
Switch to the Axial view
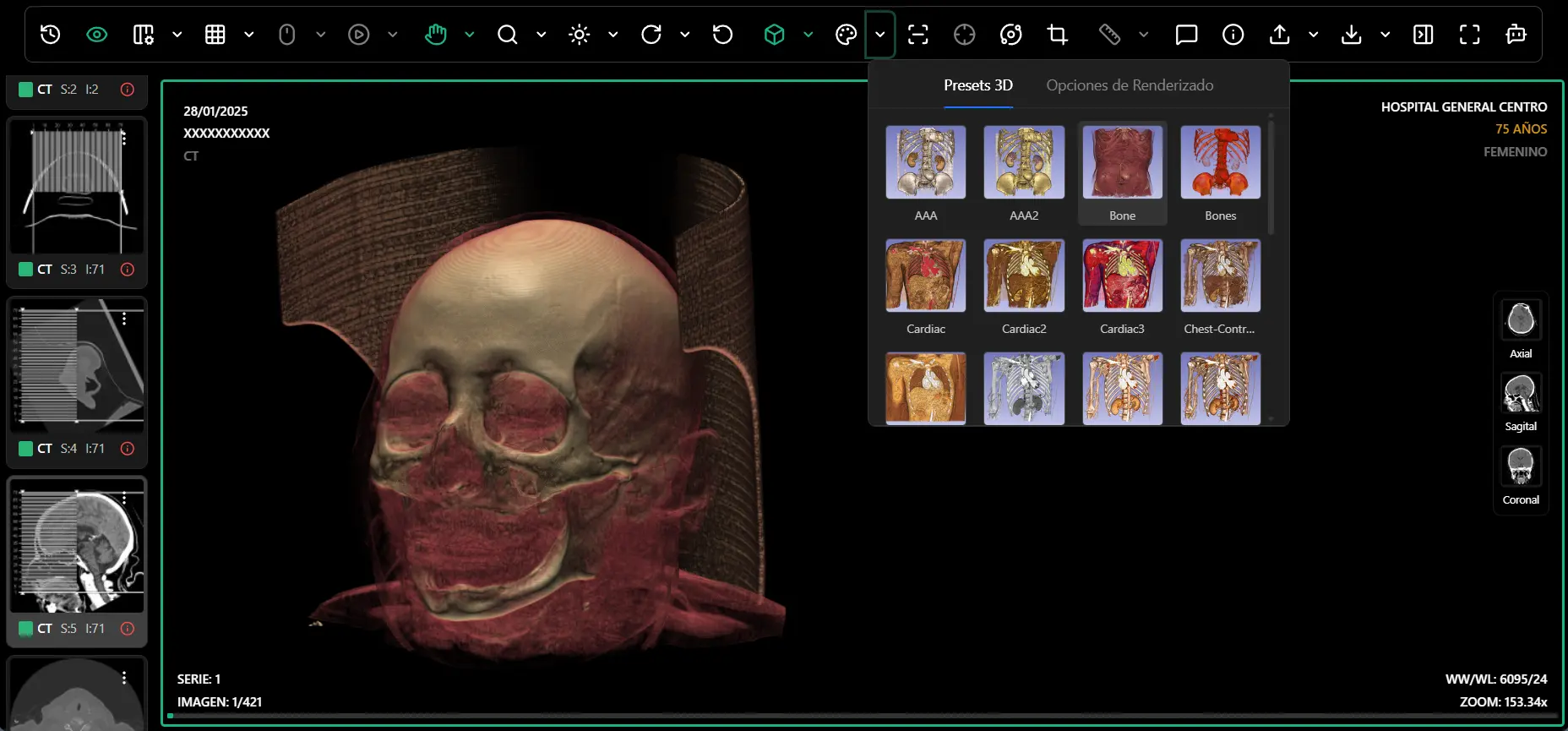click(1520, 321)
